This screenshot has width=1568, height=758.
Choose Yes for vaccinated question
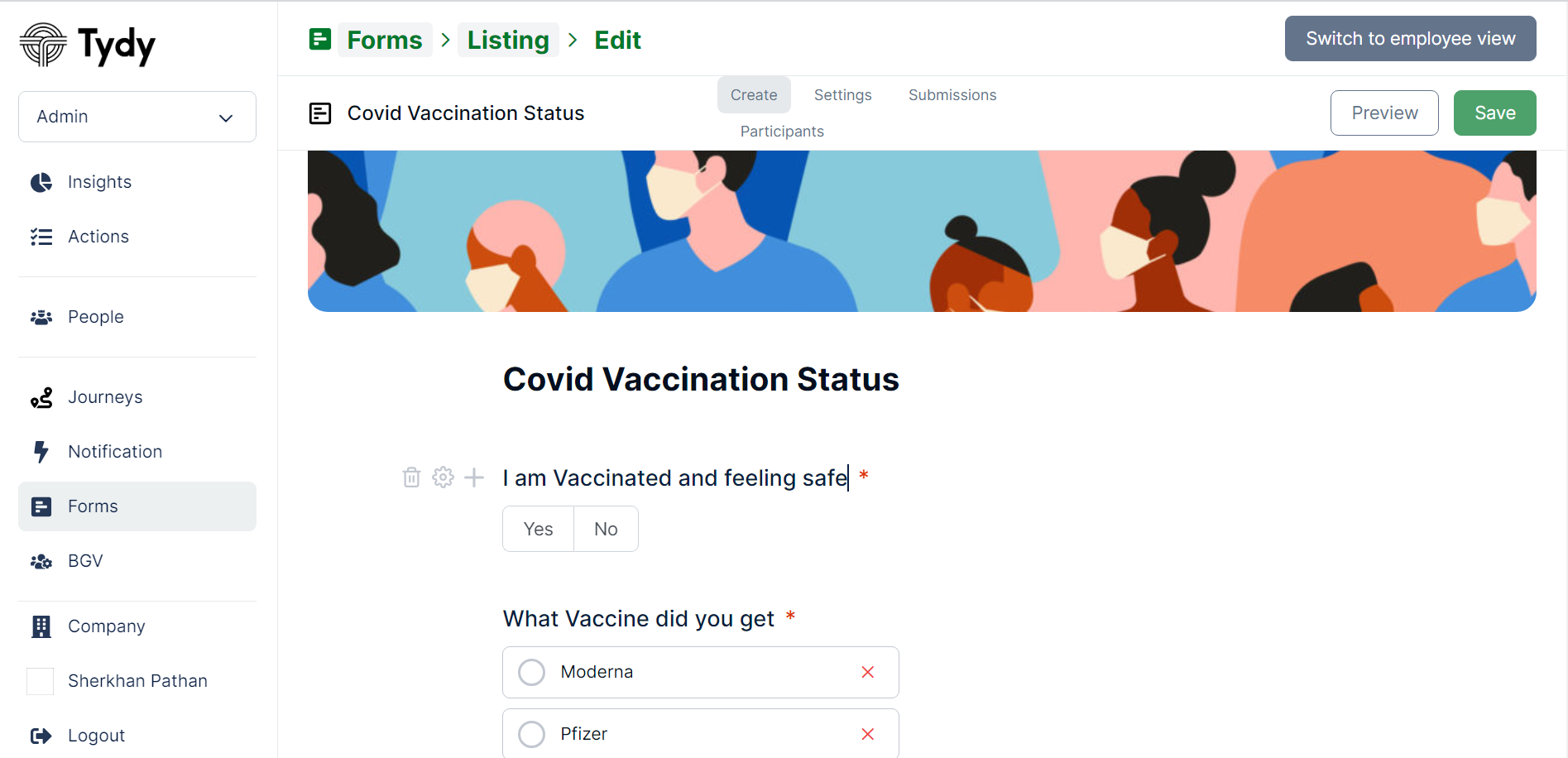tap(538, 529)
